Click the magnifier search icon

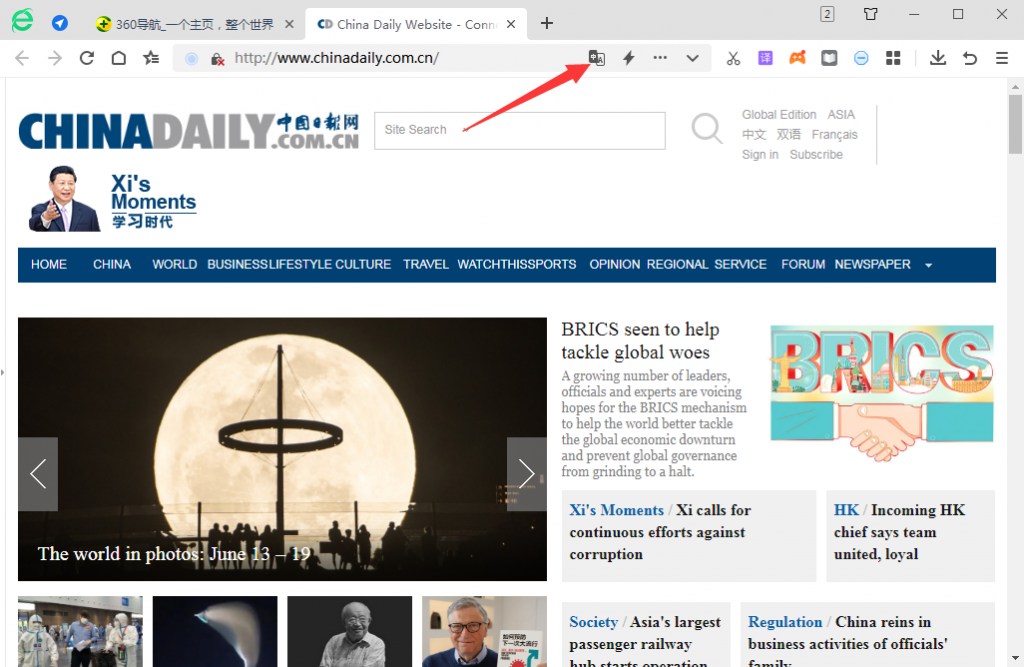707,128
